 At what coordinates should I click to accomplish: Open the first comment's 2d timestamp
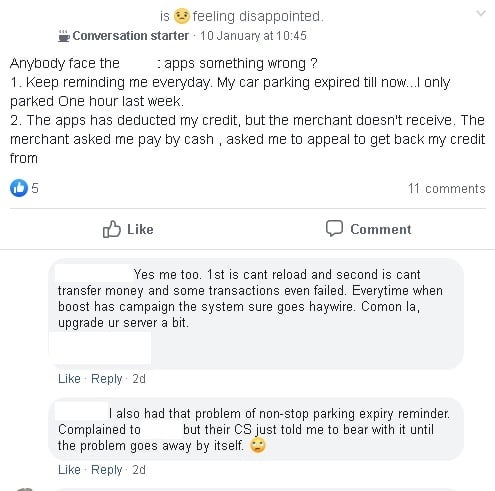tap(139, 379)
